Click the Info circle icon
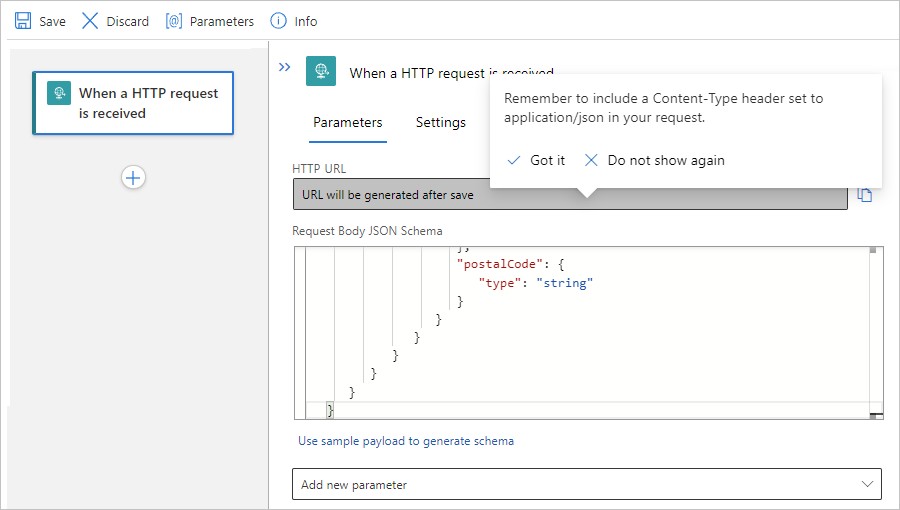900x510 pixels. coord(279,21)
